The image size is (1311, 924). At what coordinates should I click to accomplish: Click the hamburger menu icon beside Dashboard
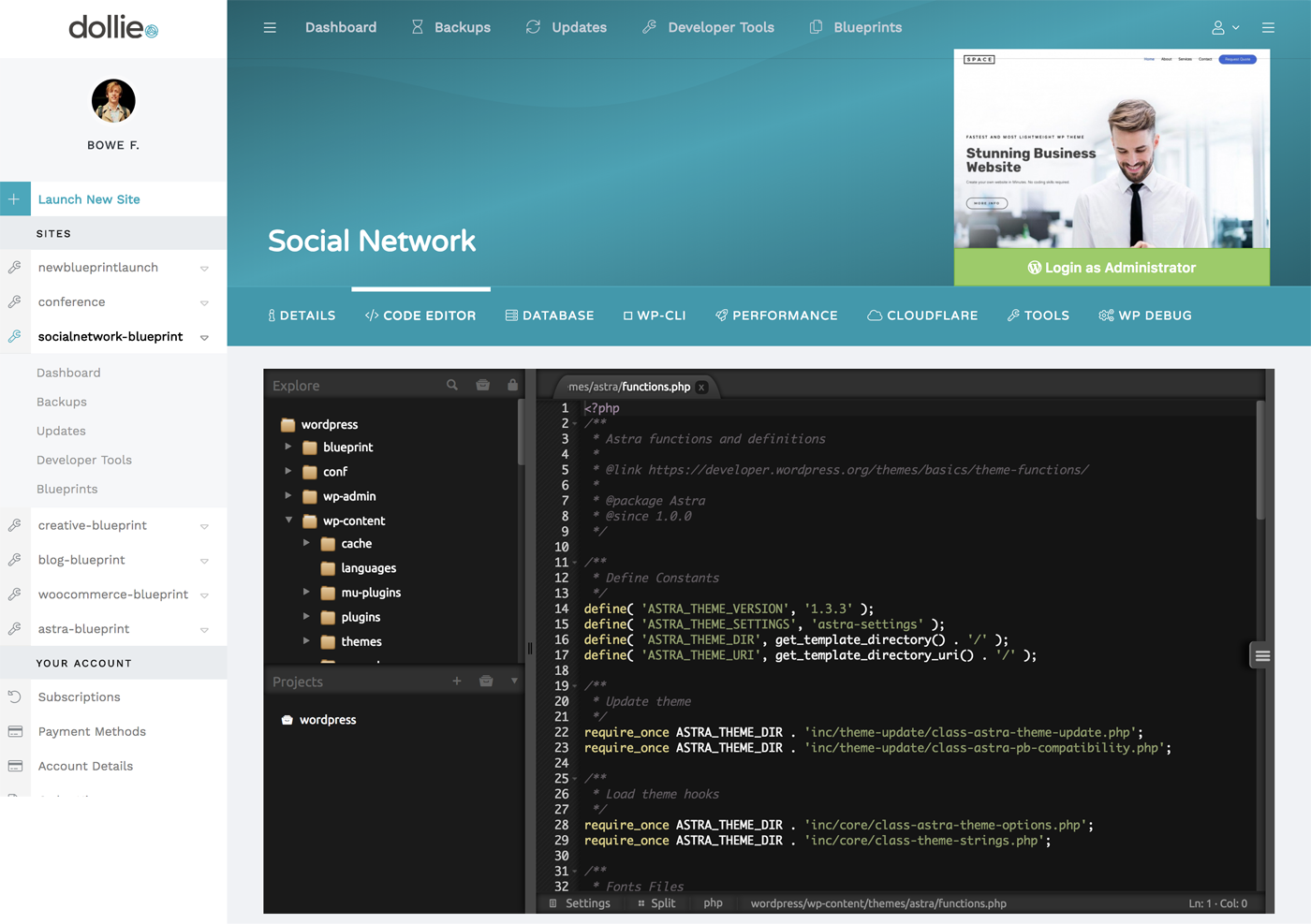270,28
